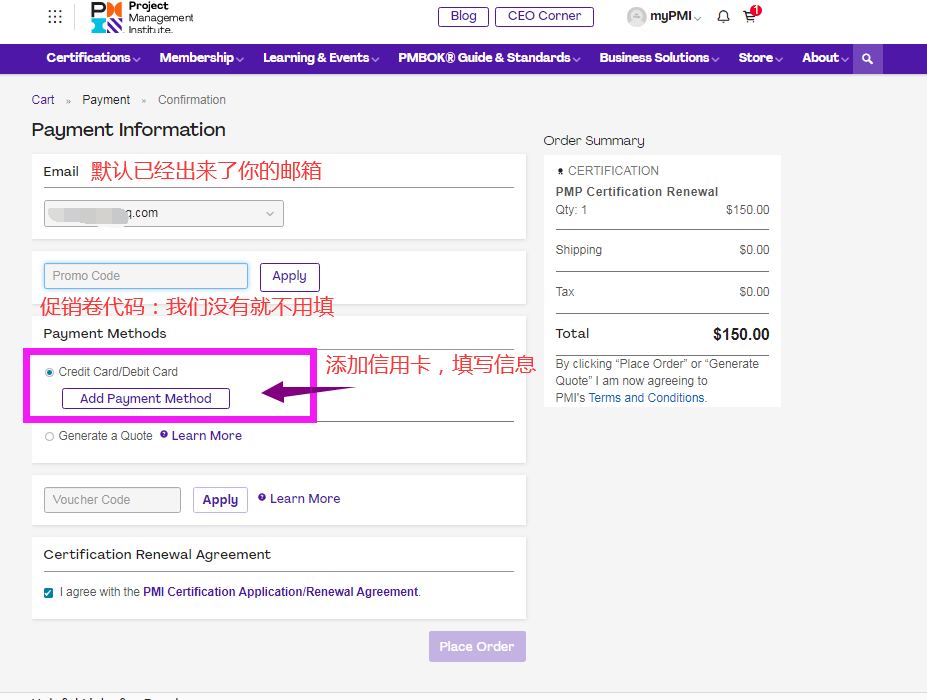This screenshot has height=700, width=927.
Task: Apply the voucher code
Action: coord(220,500)
